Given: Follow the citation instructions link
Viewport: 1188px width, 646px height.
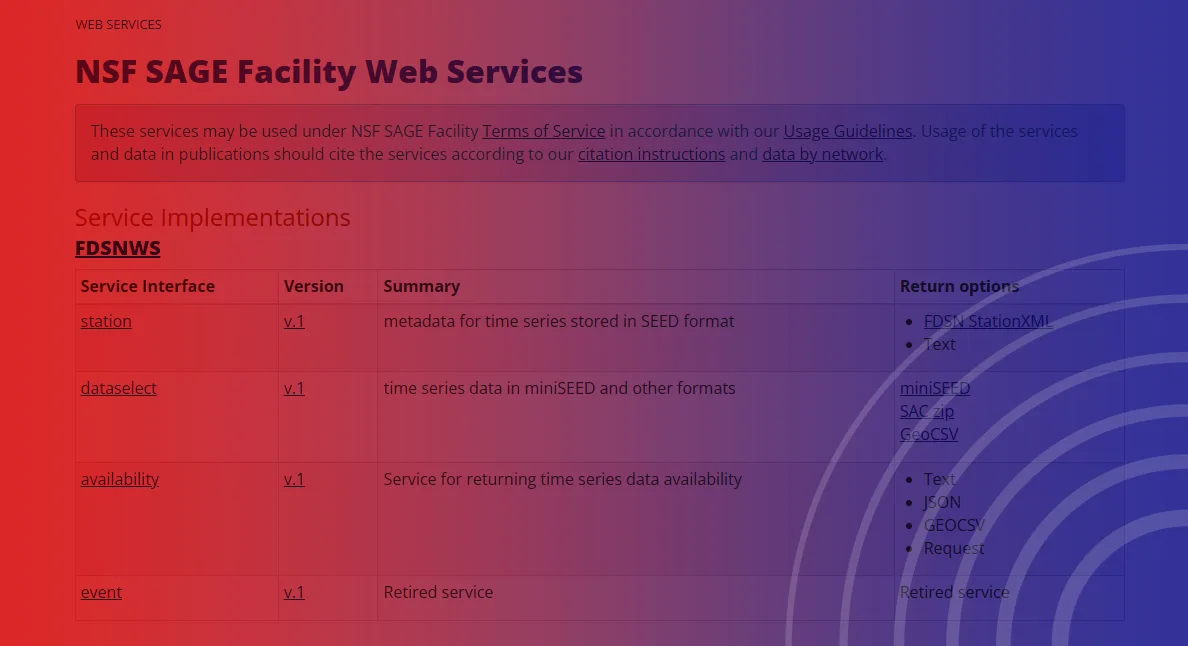Looking at the screenshot, I should point(651,154).
